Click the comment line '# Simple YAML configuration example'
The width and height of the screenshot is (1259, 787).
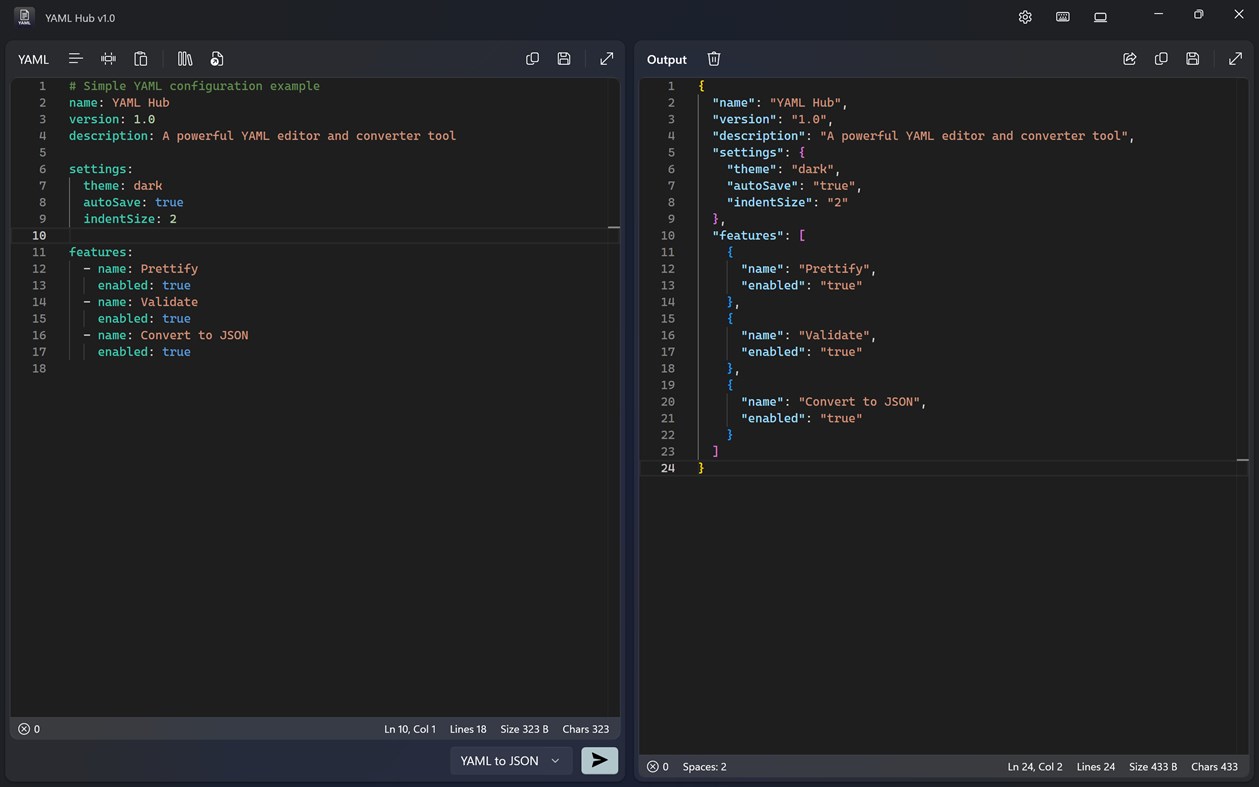tap(194, 86)
